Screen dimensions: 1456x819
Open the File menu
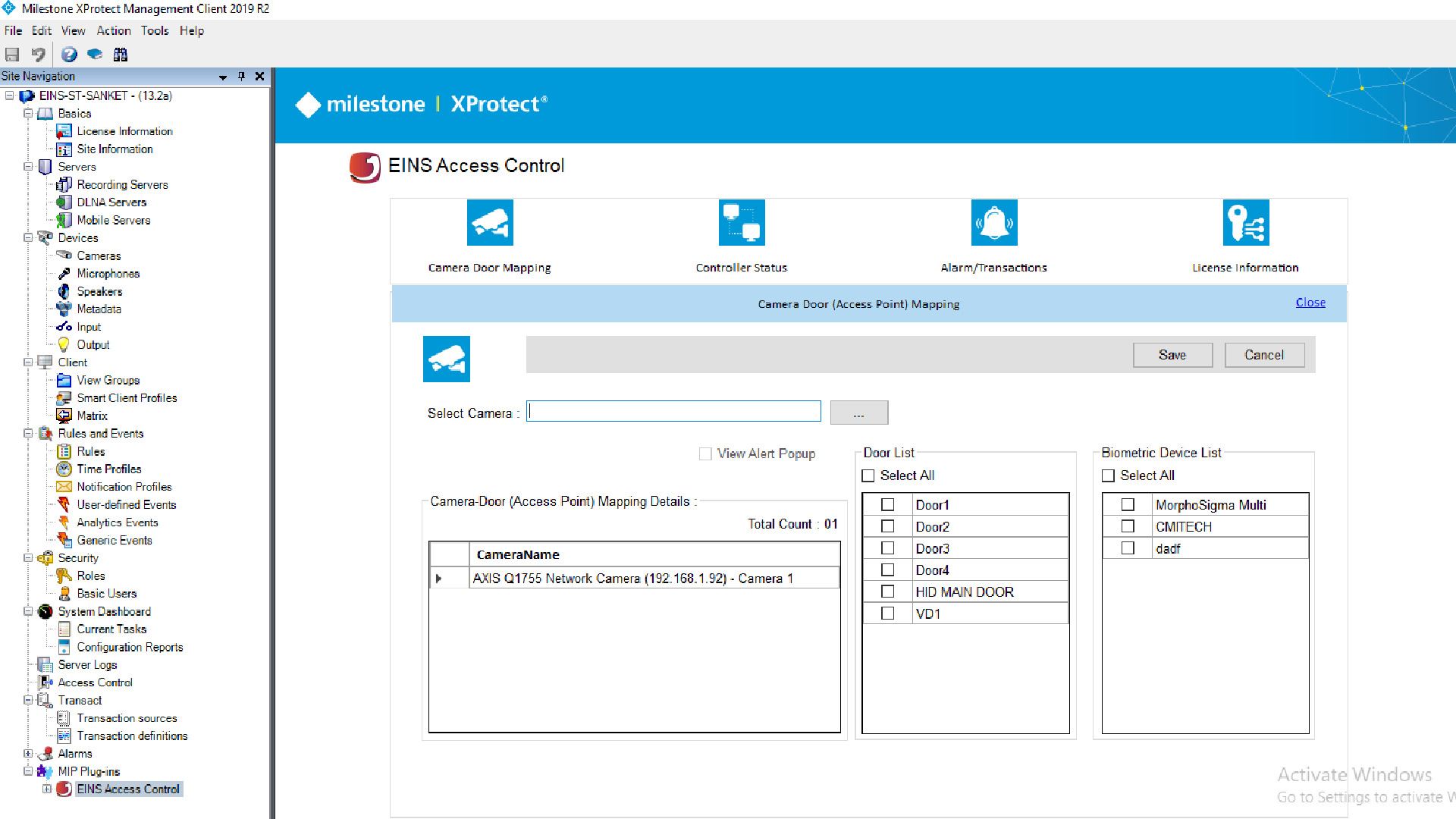click(x=13, y=30)
